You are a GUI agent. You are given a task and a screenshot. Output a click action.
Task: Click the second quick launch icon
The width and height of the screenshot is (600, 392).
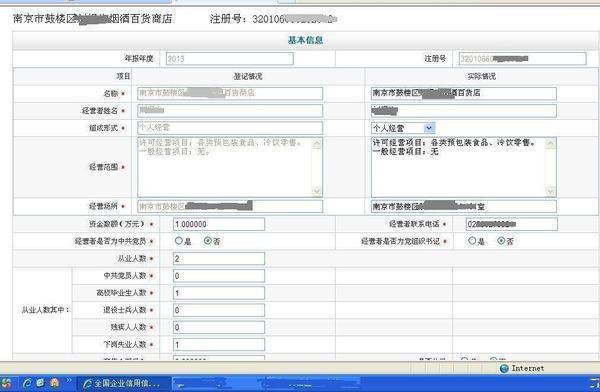41,383
